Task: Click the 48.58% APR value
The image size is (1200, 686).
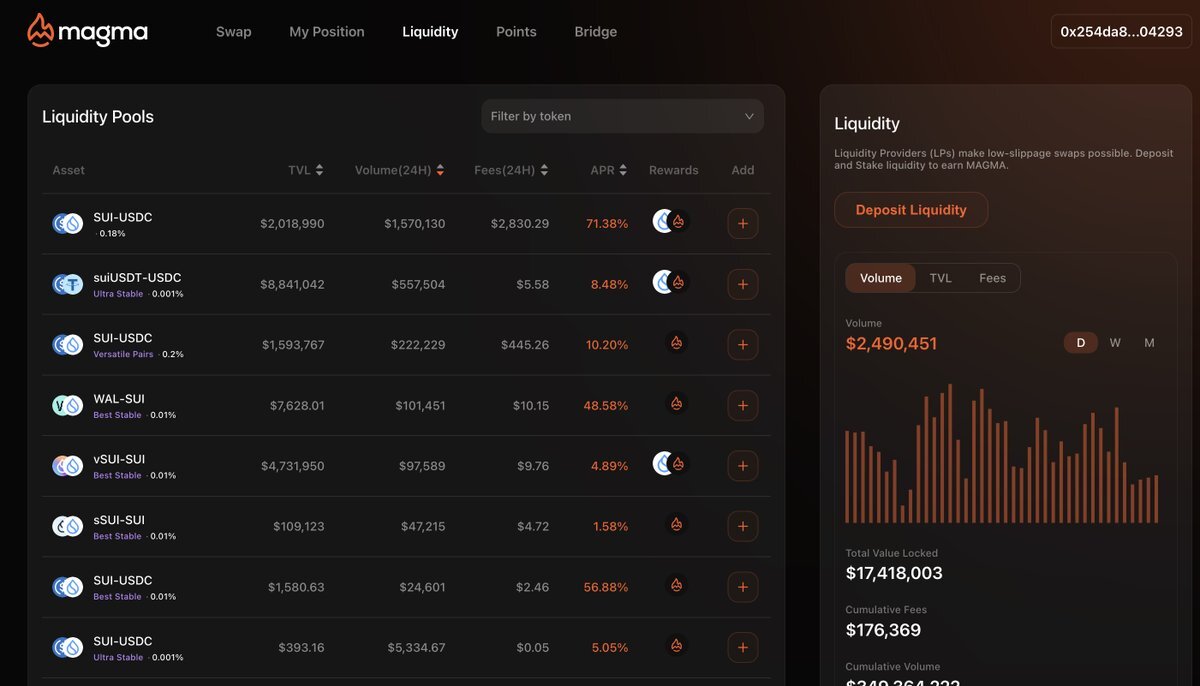Action: click(x=607, y=406)
